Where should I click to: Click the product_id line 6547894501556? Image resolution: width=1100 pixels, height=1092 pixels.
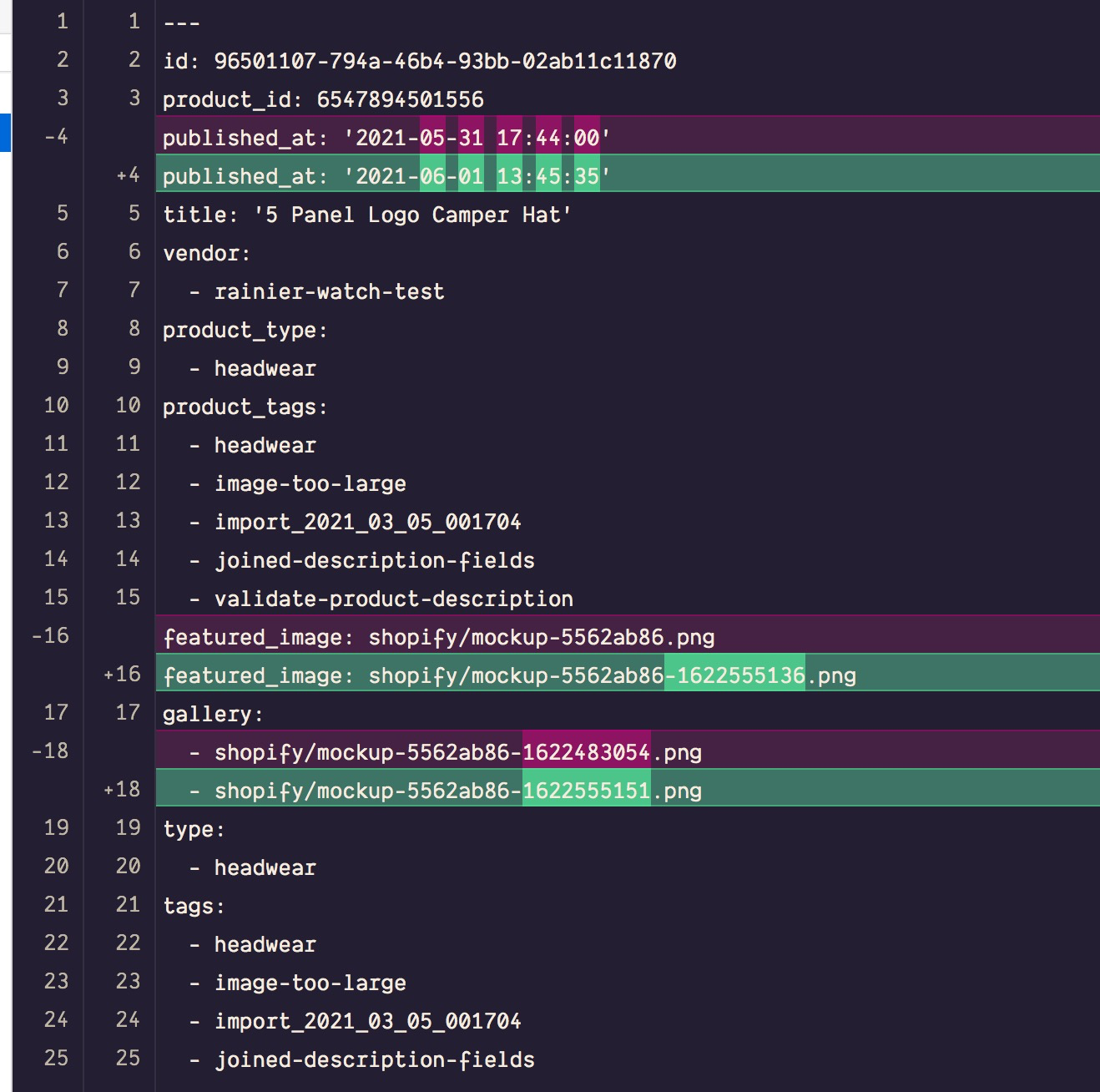click(324, 99)
